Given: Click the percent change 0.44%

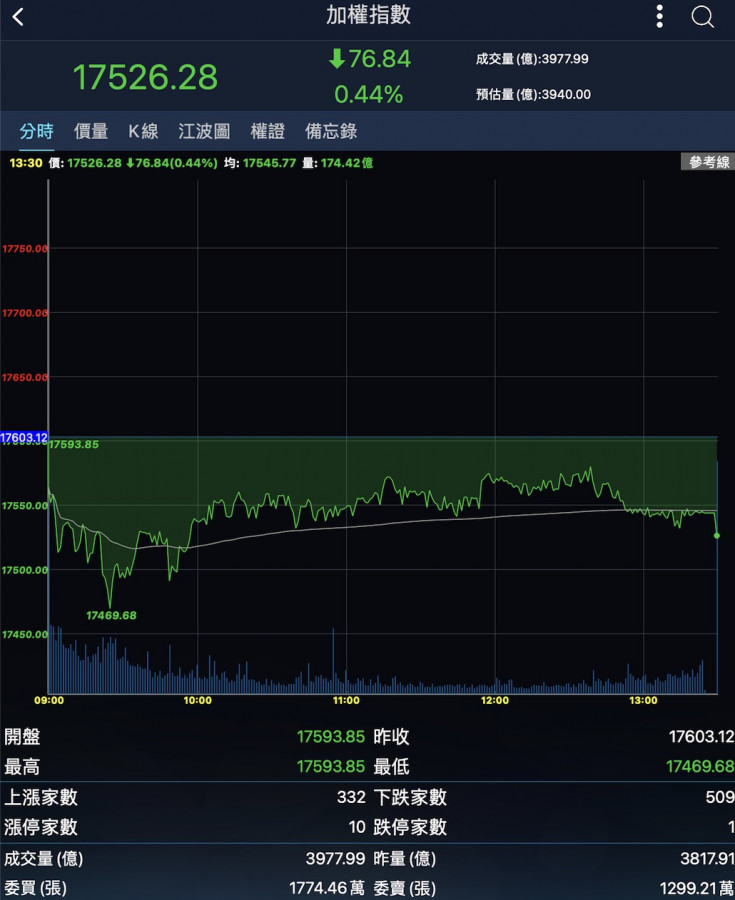Looking at the screenshot, I should (368, 94).
